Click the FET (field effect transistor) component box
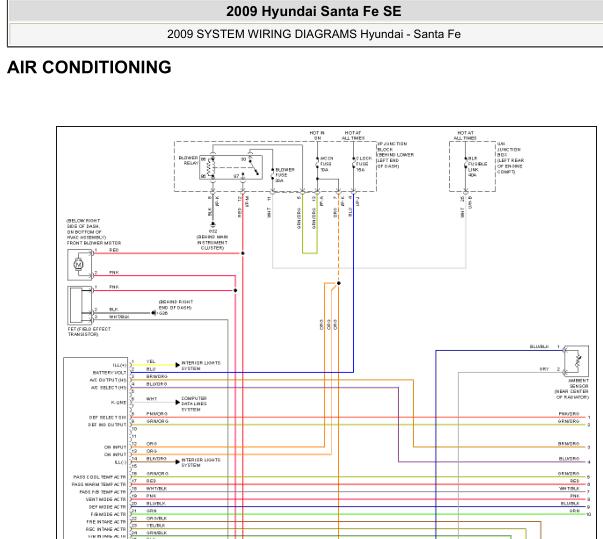Screen dimensions: 603x539 pos(80,306)
